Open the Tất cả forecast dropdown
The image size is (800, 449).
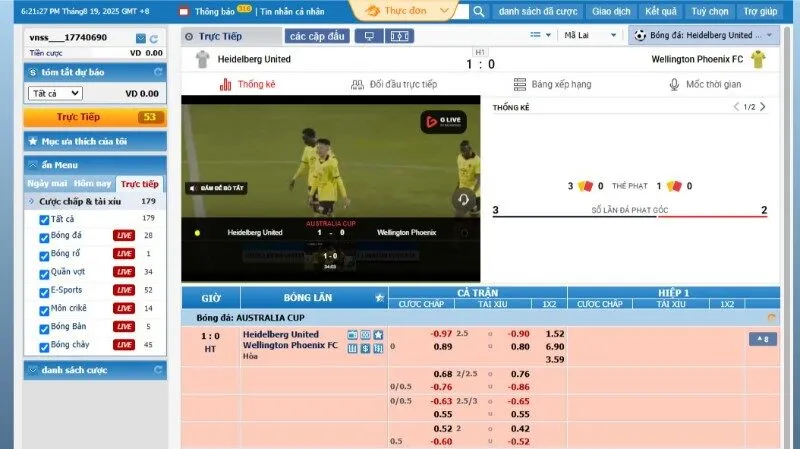[55, 93]
